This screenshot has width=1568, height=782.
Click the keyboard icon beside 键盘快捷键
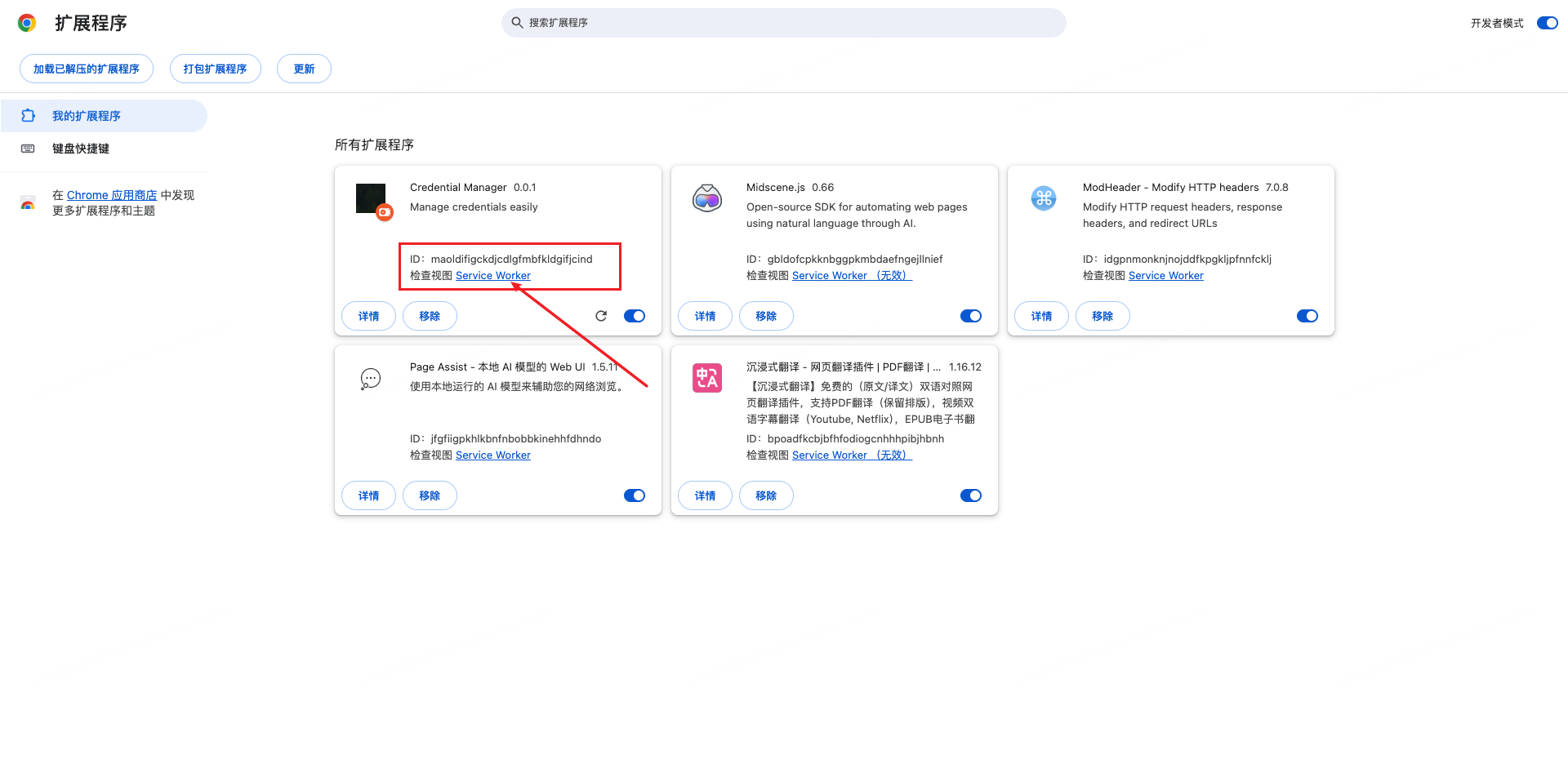coord(28,149)
